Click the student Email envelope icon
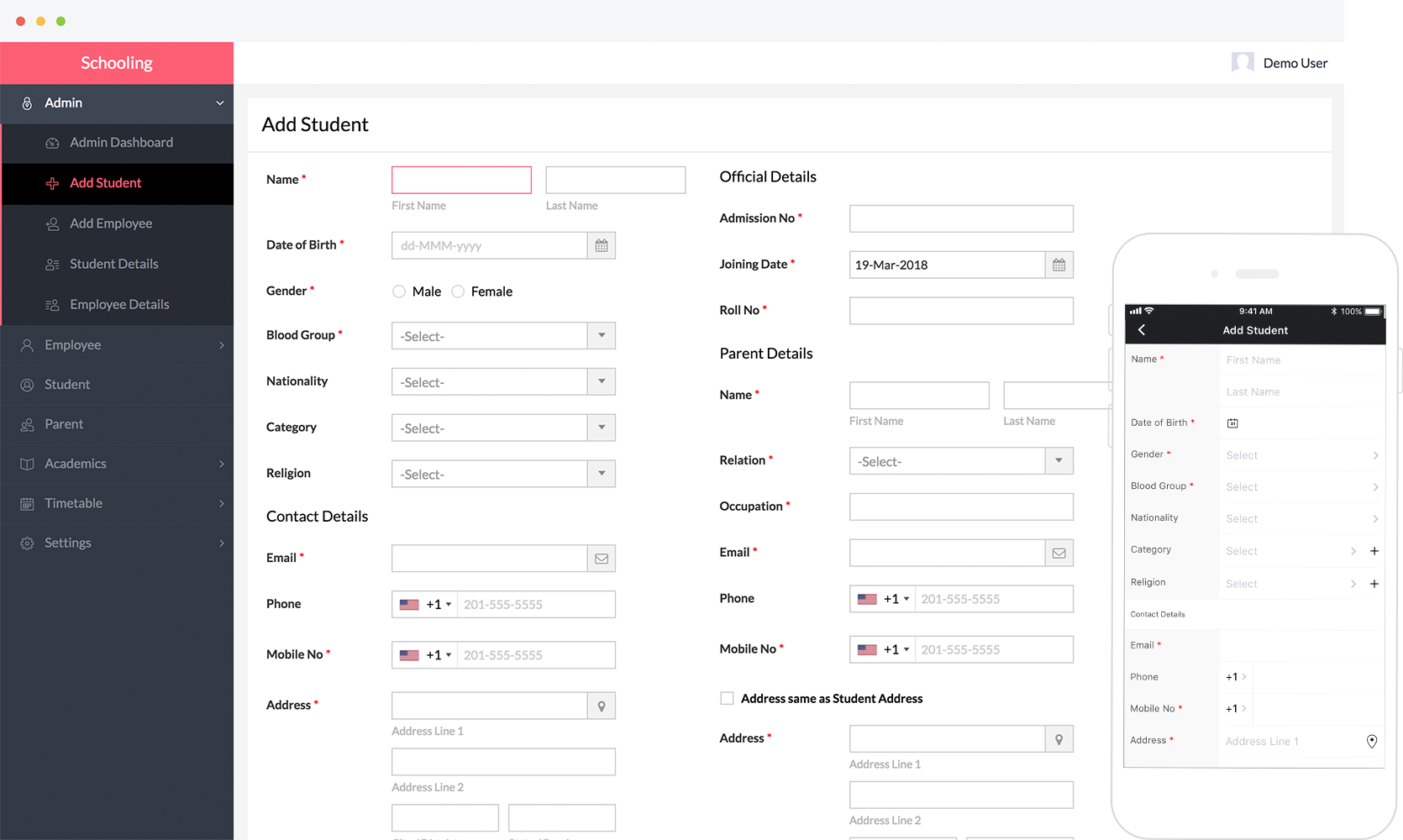Viewport: 1403px width, 840px height. point(602,559)
